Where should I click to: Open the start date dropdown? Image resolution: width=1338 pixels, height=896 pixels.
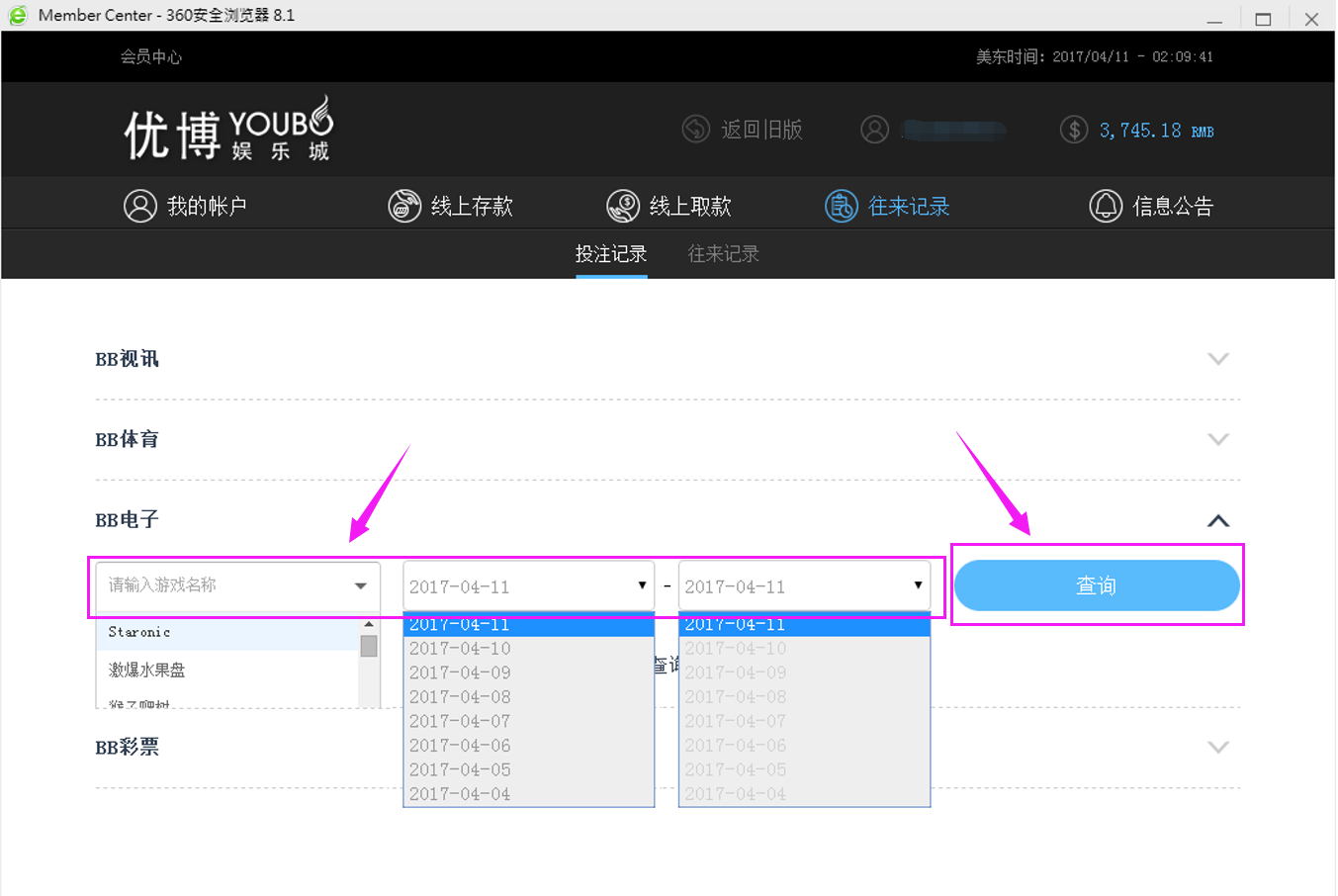528,585
